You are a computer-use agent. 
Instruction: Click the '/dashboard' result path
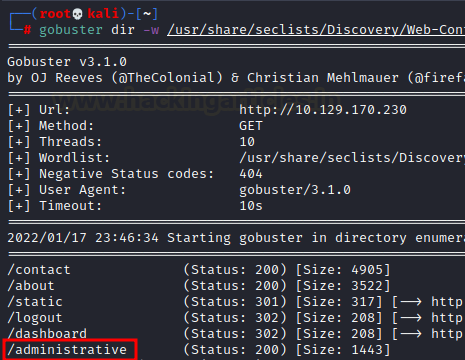47,334
